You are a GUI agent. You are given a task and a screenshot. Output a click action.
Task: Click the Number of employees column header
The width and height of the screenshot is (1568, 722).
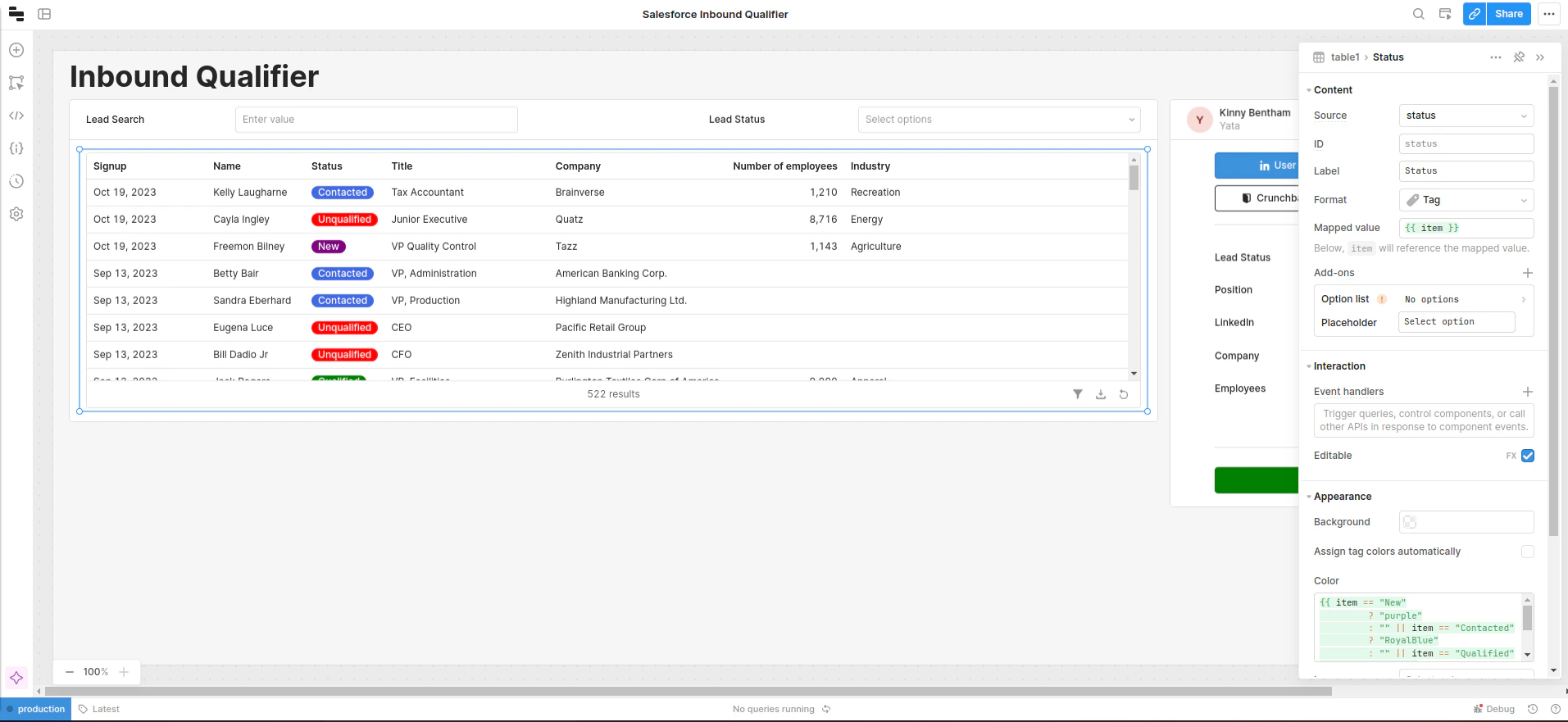[785, 166]
